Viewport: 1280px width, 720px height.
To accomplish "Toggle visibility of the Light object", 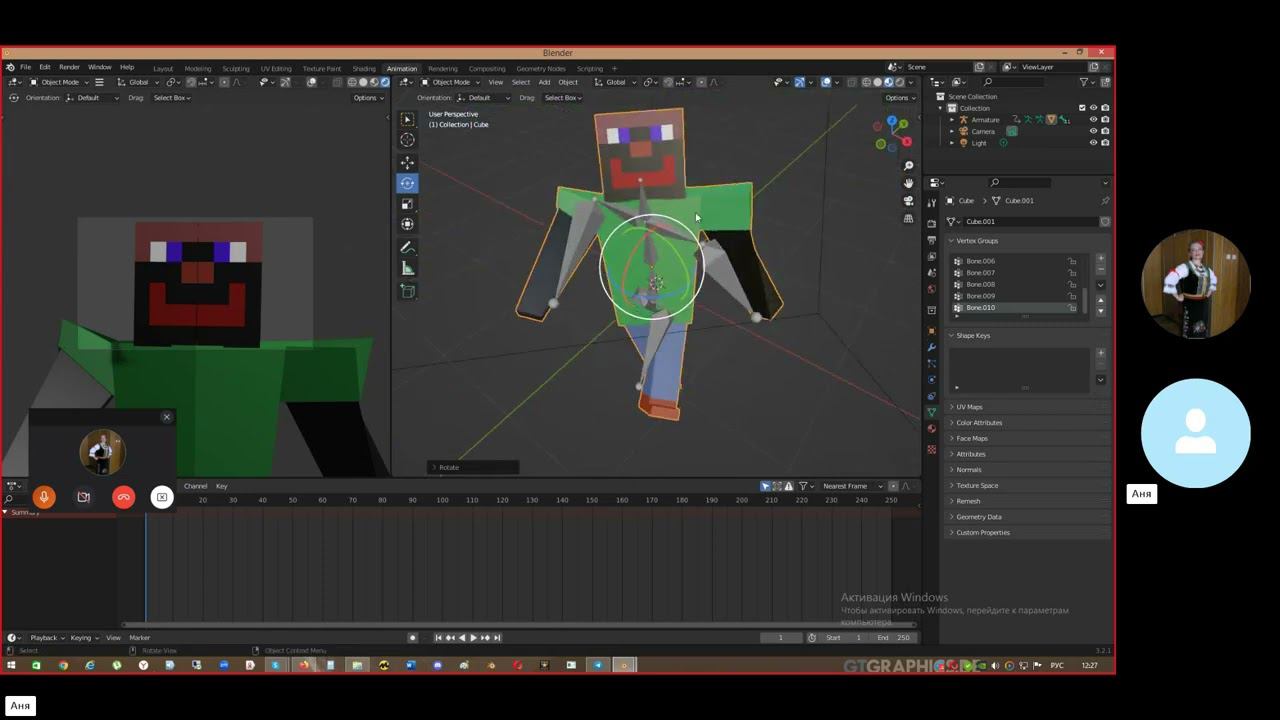I will pyautogui.click(x=1093, y=143).
